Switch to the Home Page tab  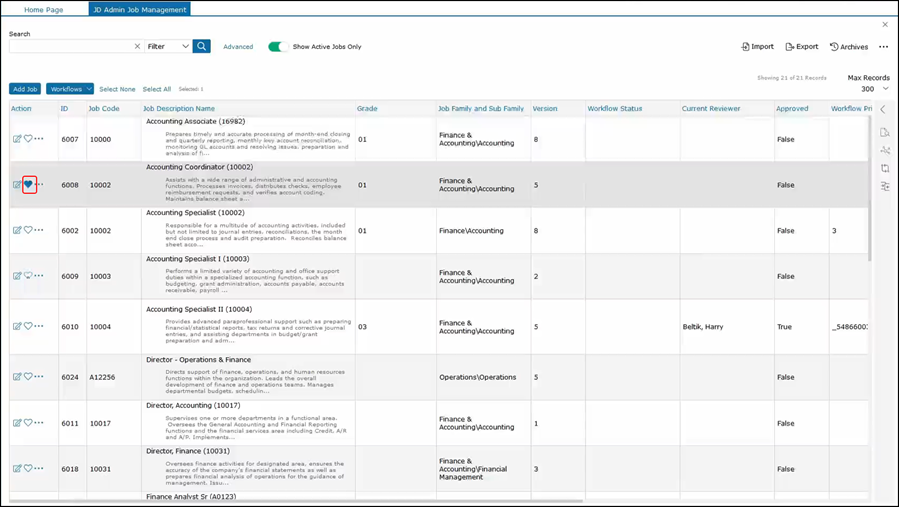(x=43, y=10)
